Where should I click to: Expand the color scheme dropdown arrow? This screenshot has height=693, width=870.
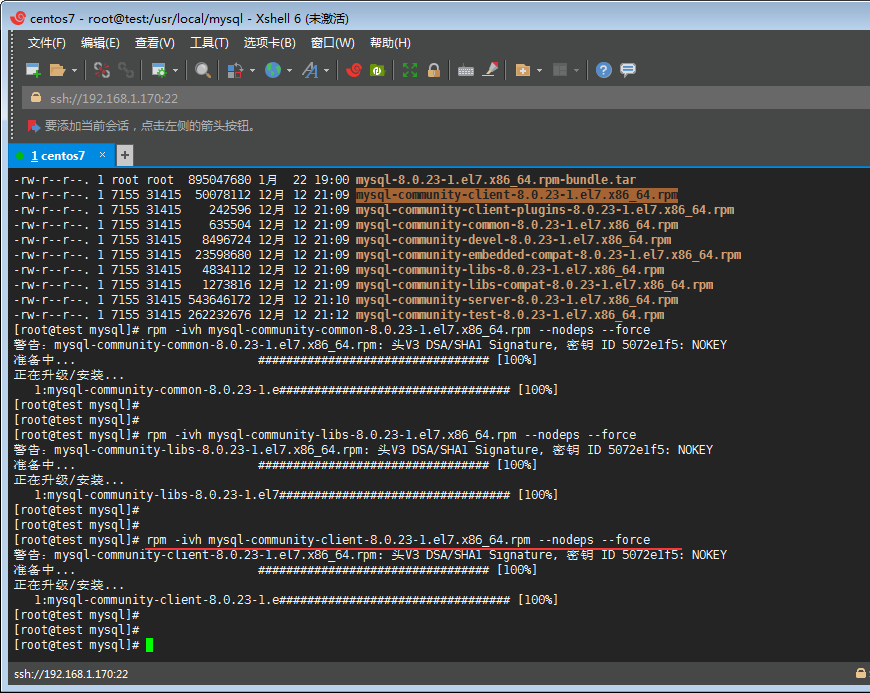252,71
